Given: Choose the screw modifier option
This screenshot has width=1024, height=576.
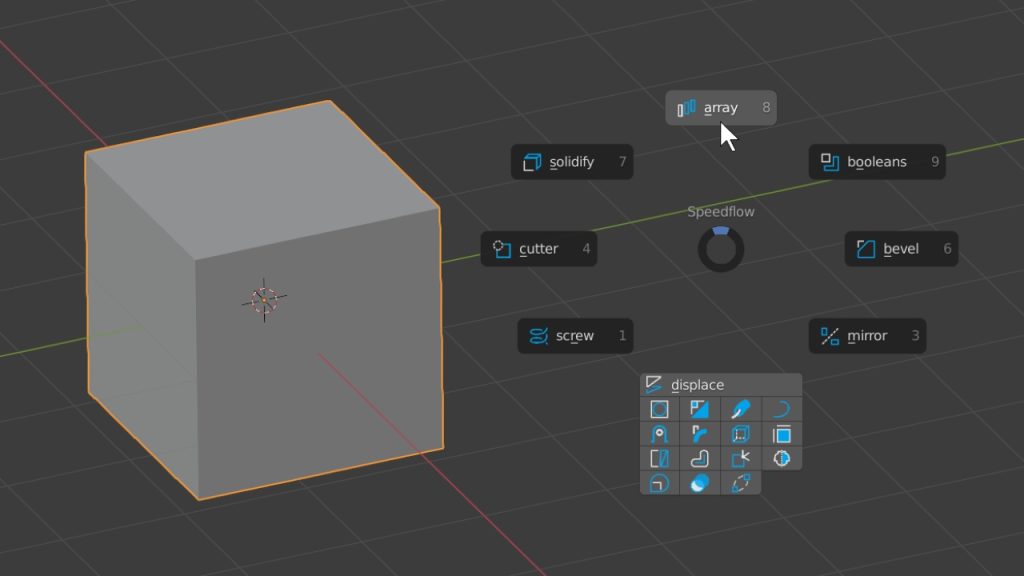Looking at the screenshot, I should coord(574,336).
